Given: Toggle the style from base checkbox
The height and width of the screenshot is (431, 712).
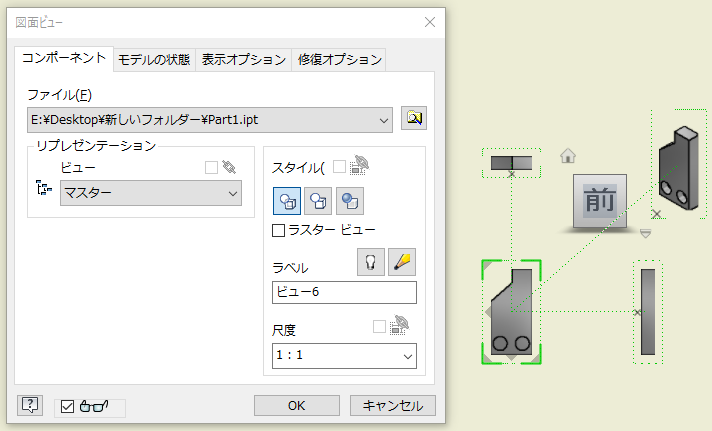Looking at the screenshot, I should [x=339, y=167].
